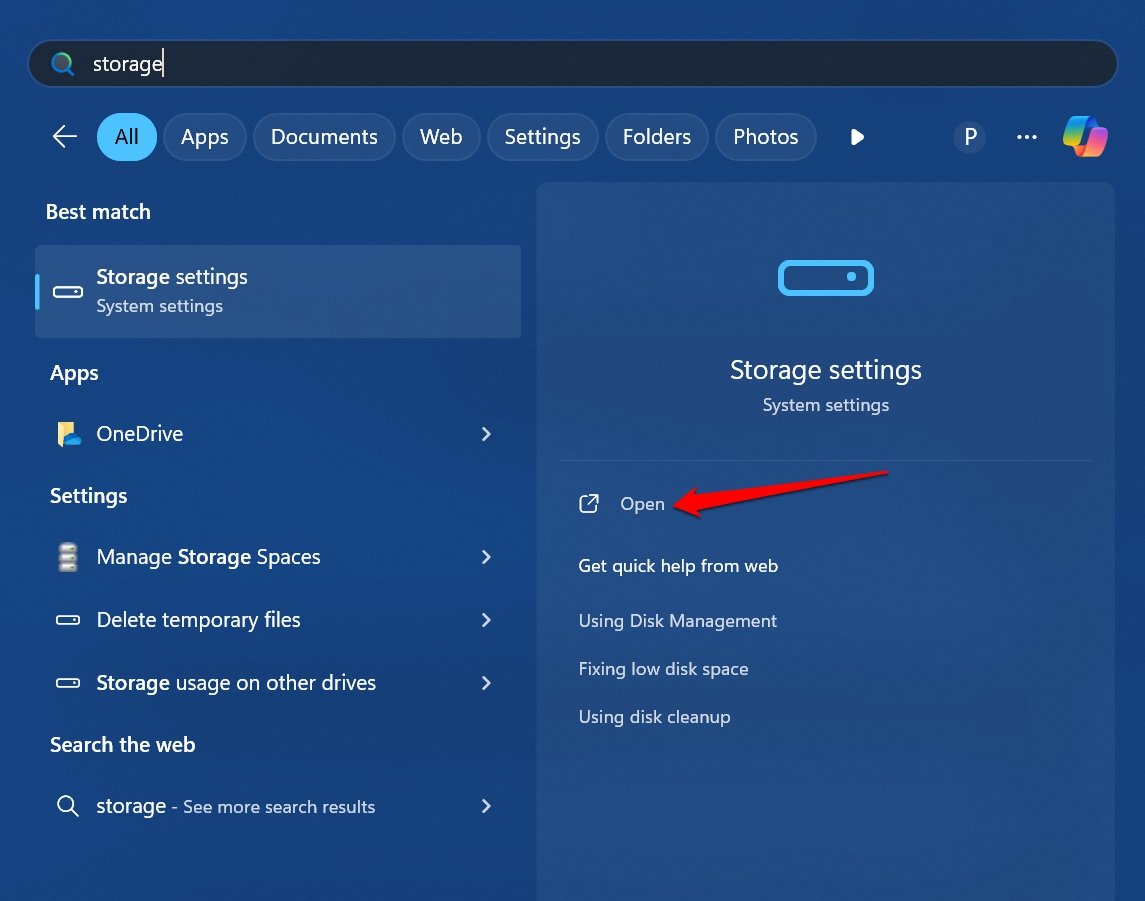Expand Delete temporary files chevron

pyautogui.click(x=486, y=620)
